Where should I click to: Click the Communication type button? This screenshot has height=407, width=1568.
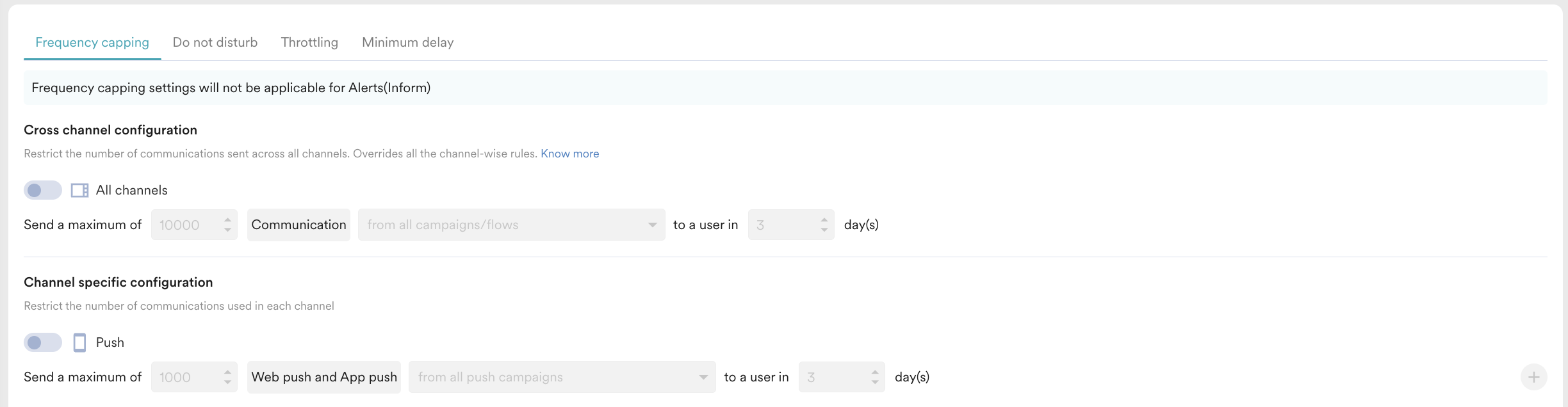point(298,225)
